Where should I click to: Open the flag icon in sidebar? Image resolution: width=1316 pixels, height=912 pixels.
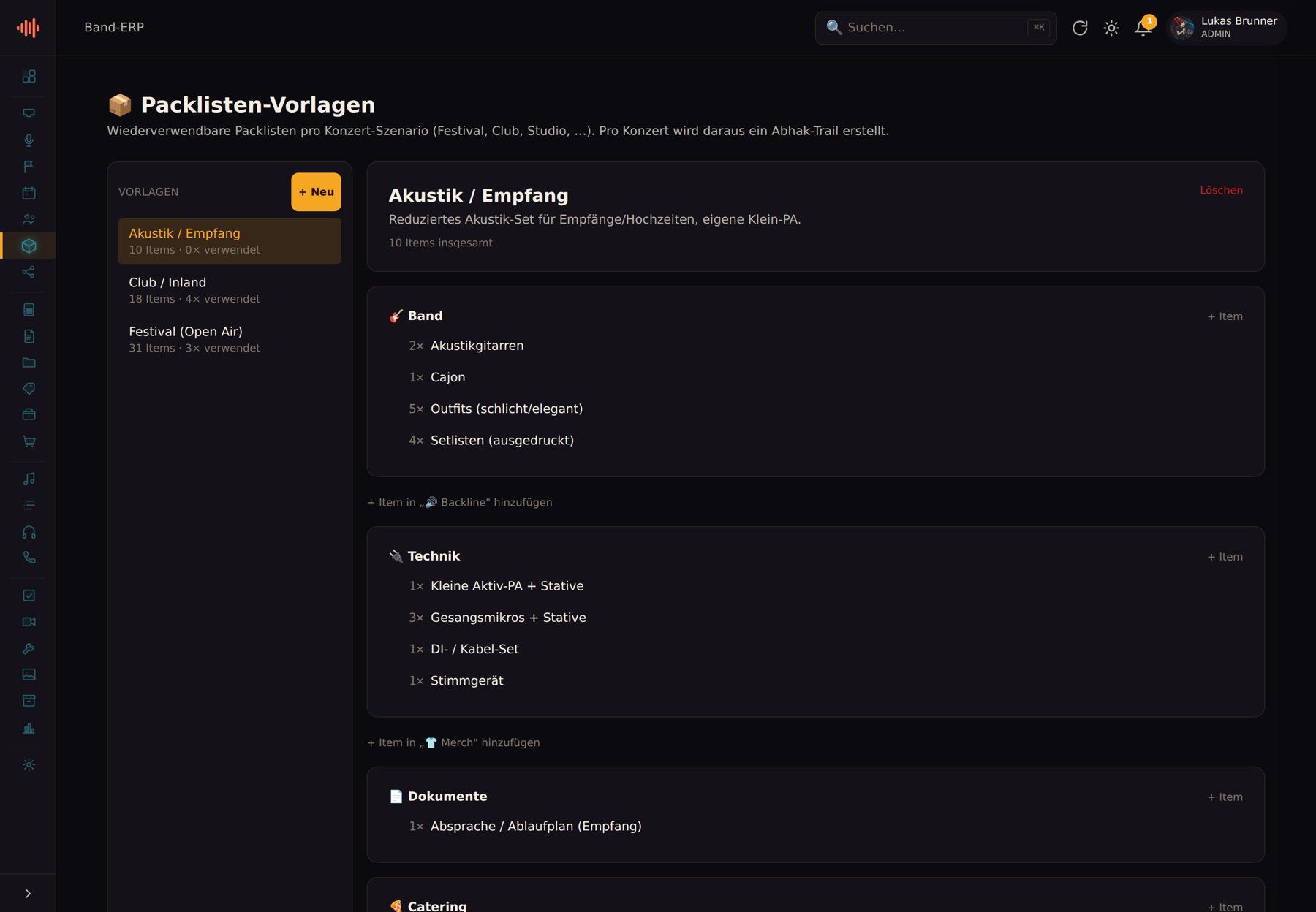click(29, 167)
